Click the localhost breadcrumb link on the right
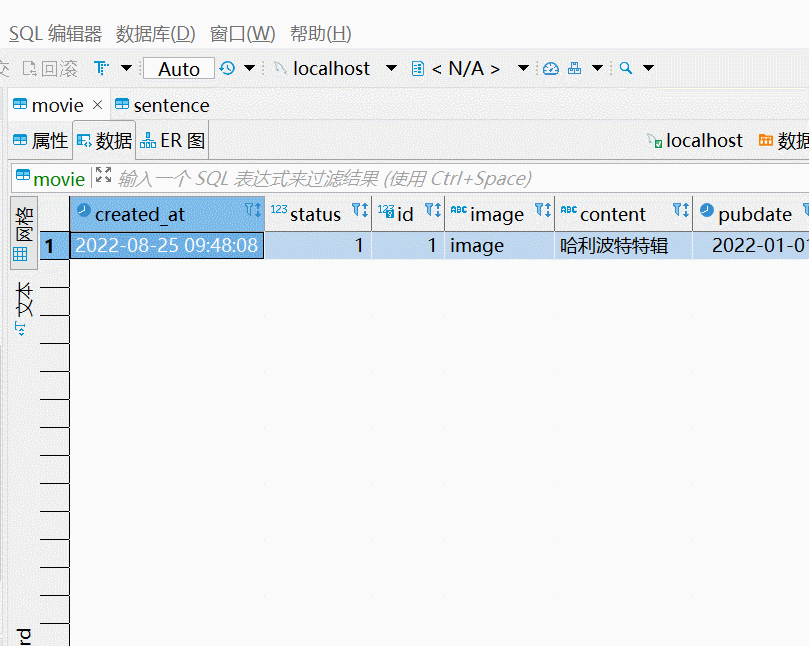 695,140
